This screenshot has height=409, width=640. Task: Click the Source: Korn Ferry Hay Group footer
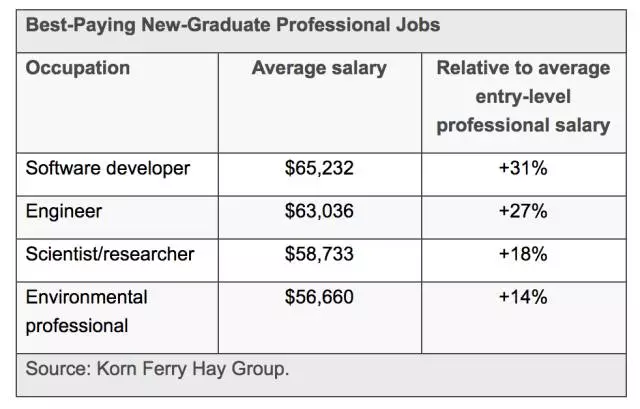coord(157,369)
